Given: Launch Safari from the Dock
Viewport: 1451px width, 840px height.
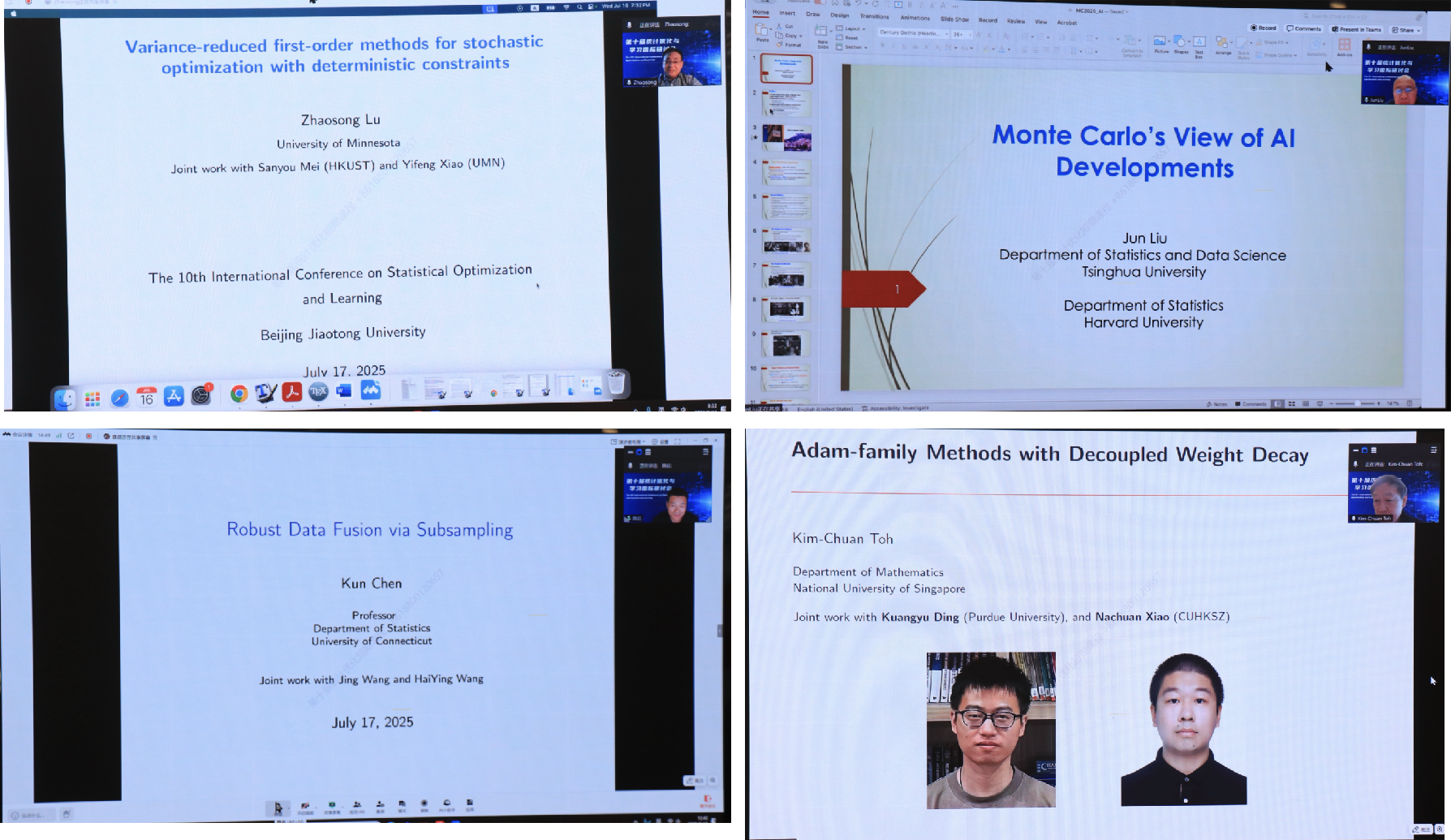Looking at the screenshot, I should coord(119,398).
